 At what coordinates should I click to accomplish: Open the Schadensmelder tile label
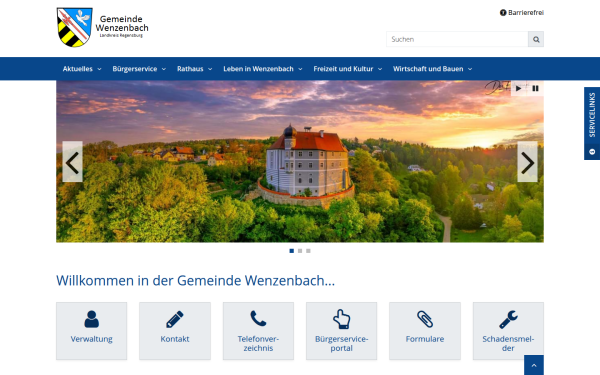[508, 344]
